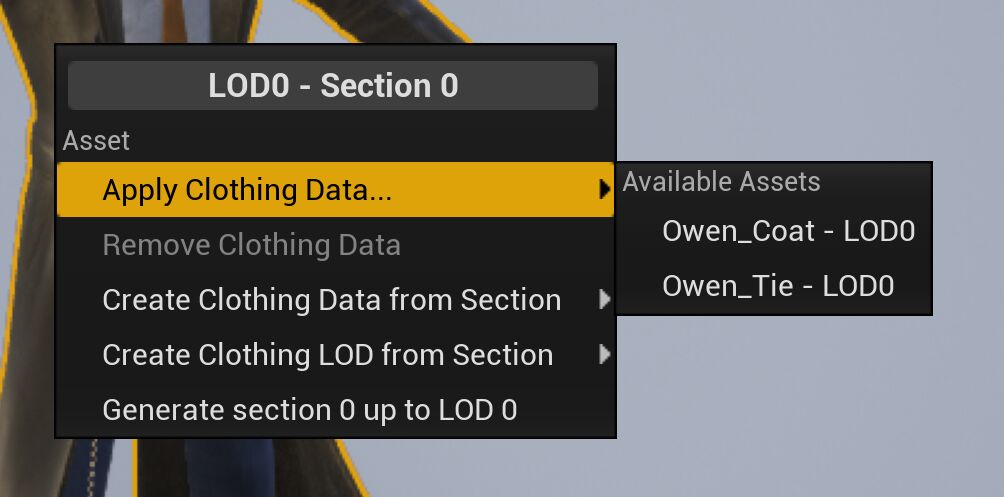Click the character's orange tie in viewport
The width and height of the screenshot is (1004, 497).
coord(174,20)
